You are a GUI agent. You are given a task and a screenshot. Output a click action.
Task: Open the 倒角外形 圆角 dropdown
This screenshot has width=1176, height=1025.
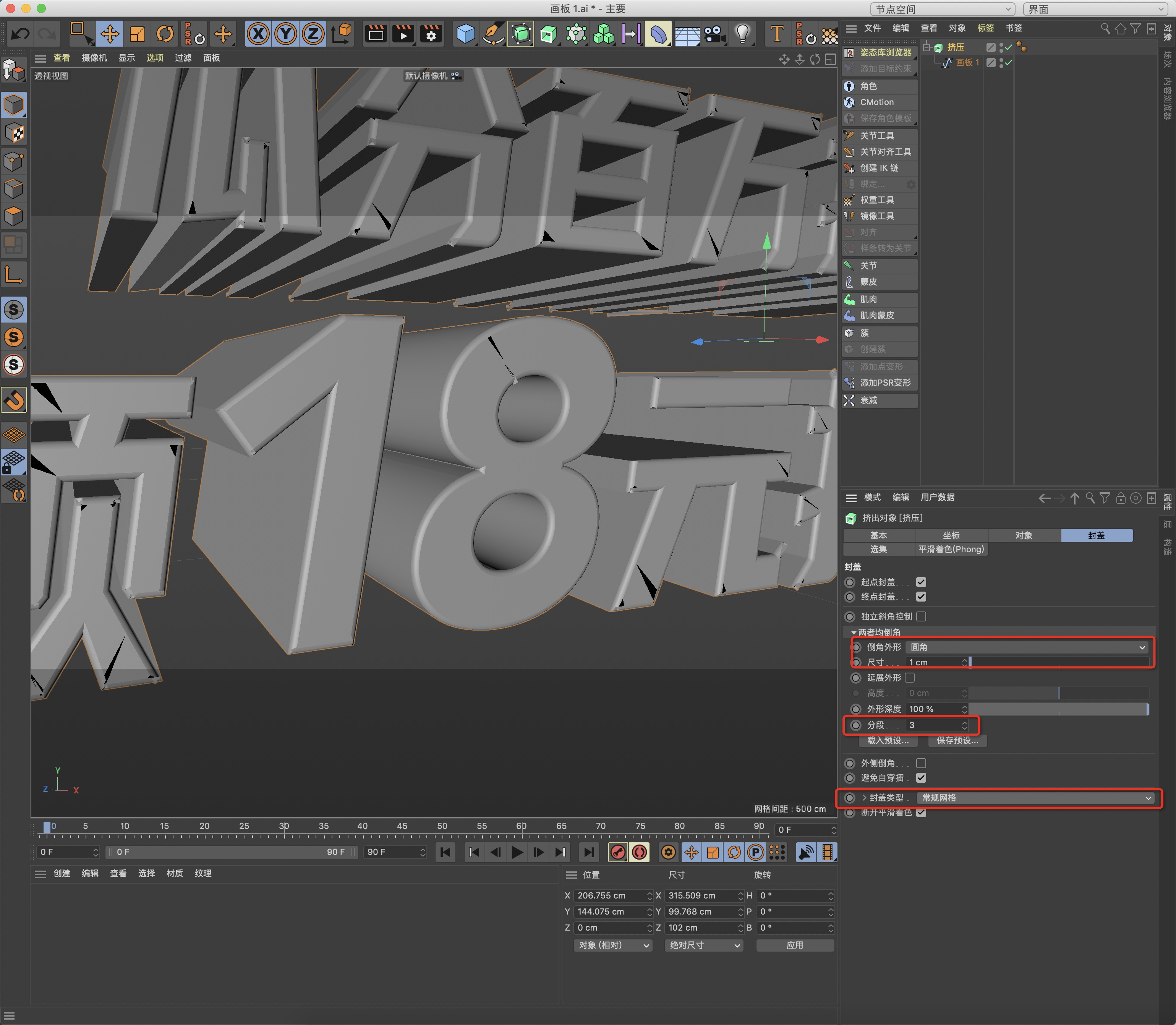tap(1027, 647)
